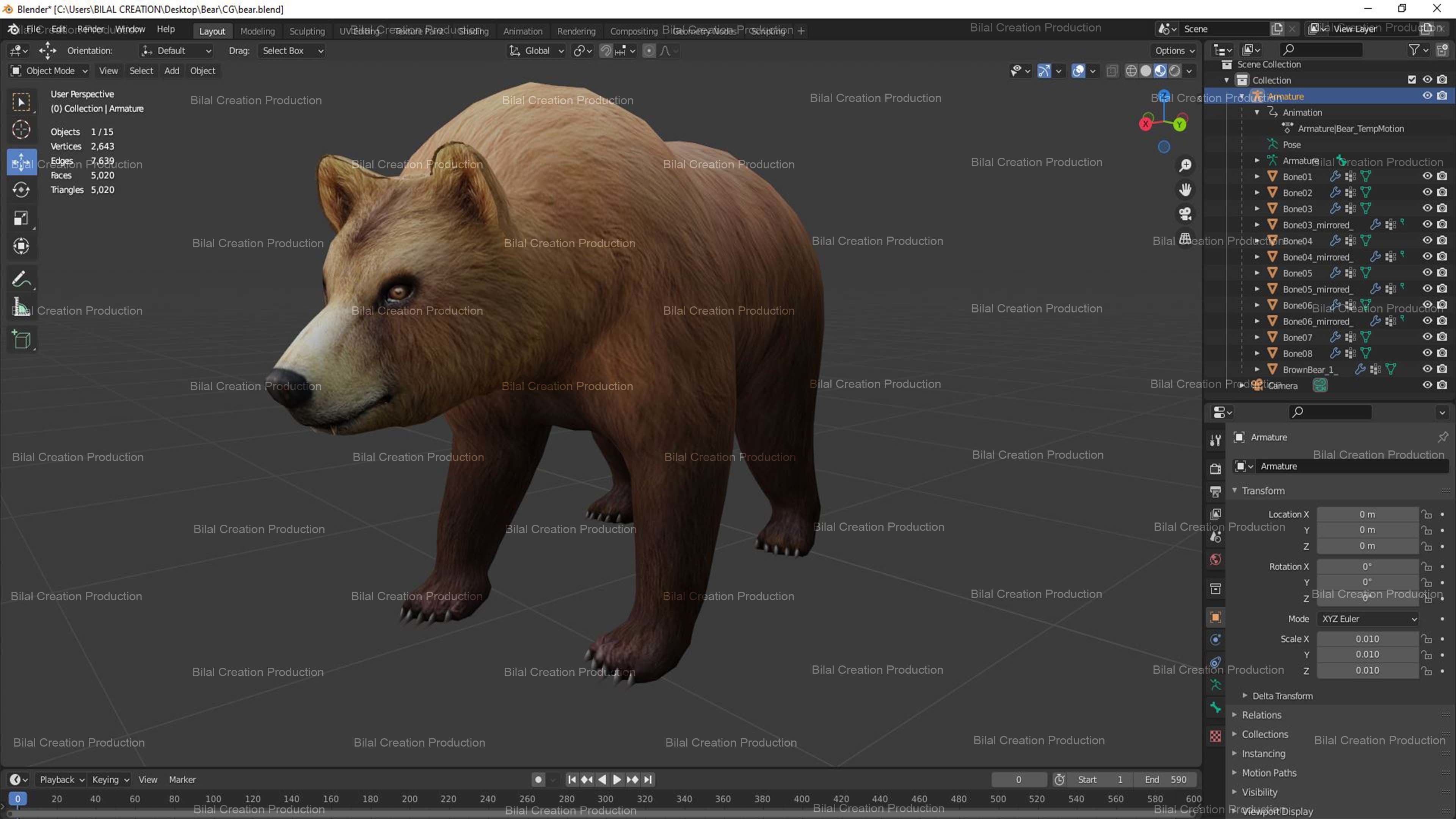
Task: Play the animation forward
Action: [617, 780]
